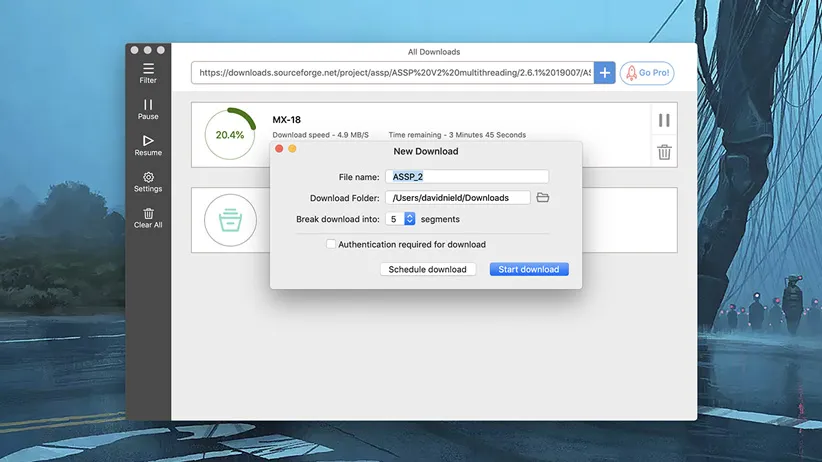Screen dimensions: 822x462
Task: Delete the MX-18 download
Action: (x=664, y=152)
